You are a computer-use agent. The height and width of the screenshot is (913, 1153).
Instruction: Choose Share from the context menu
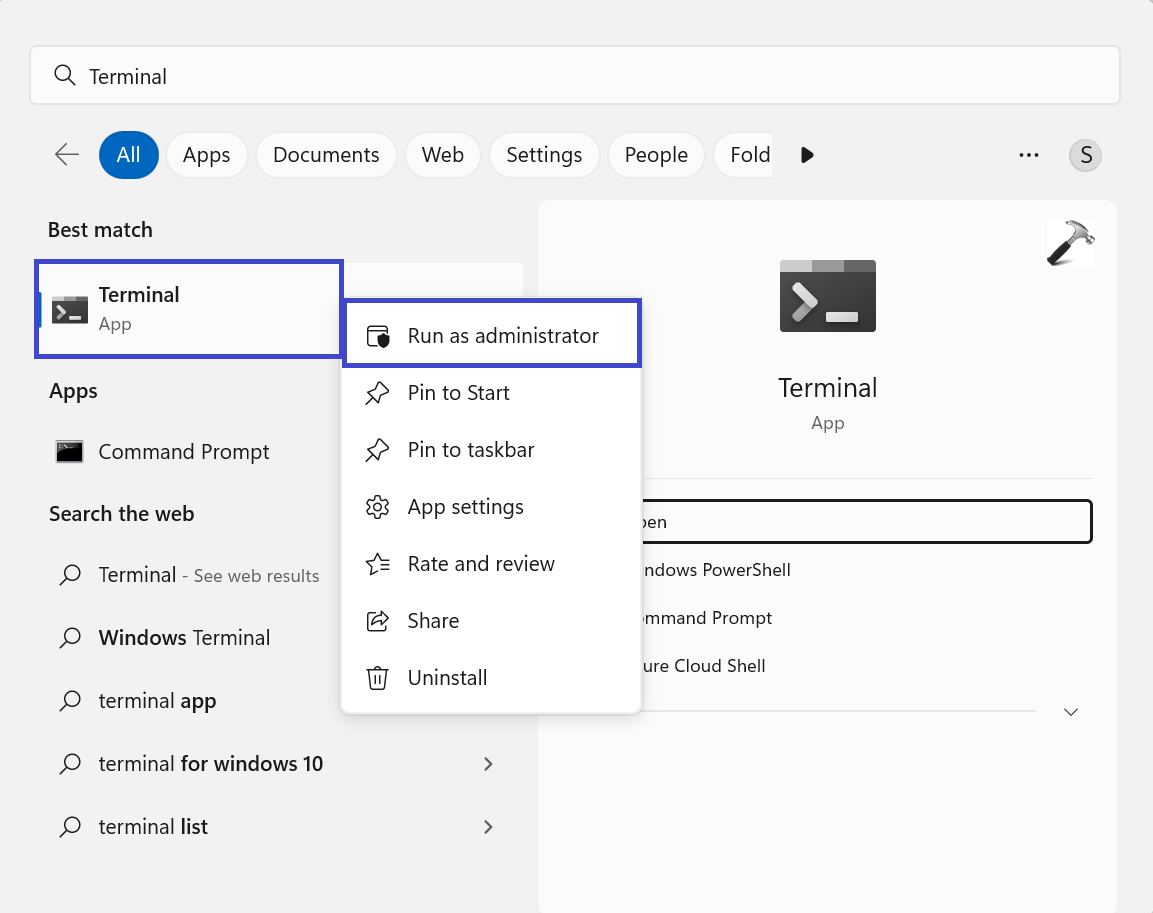433,621
